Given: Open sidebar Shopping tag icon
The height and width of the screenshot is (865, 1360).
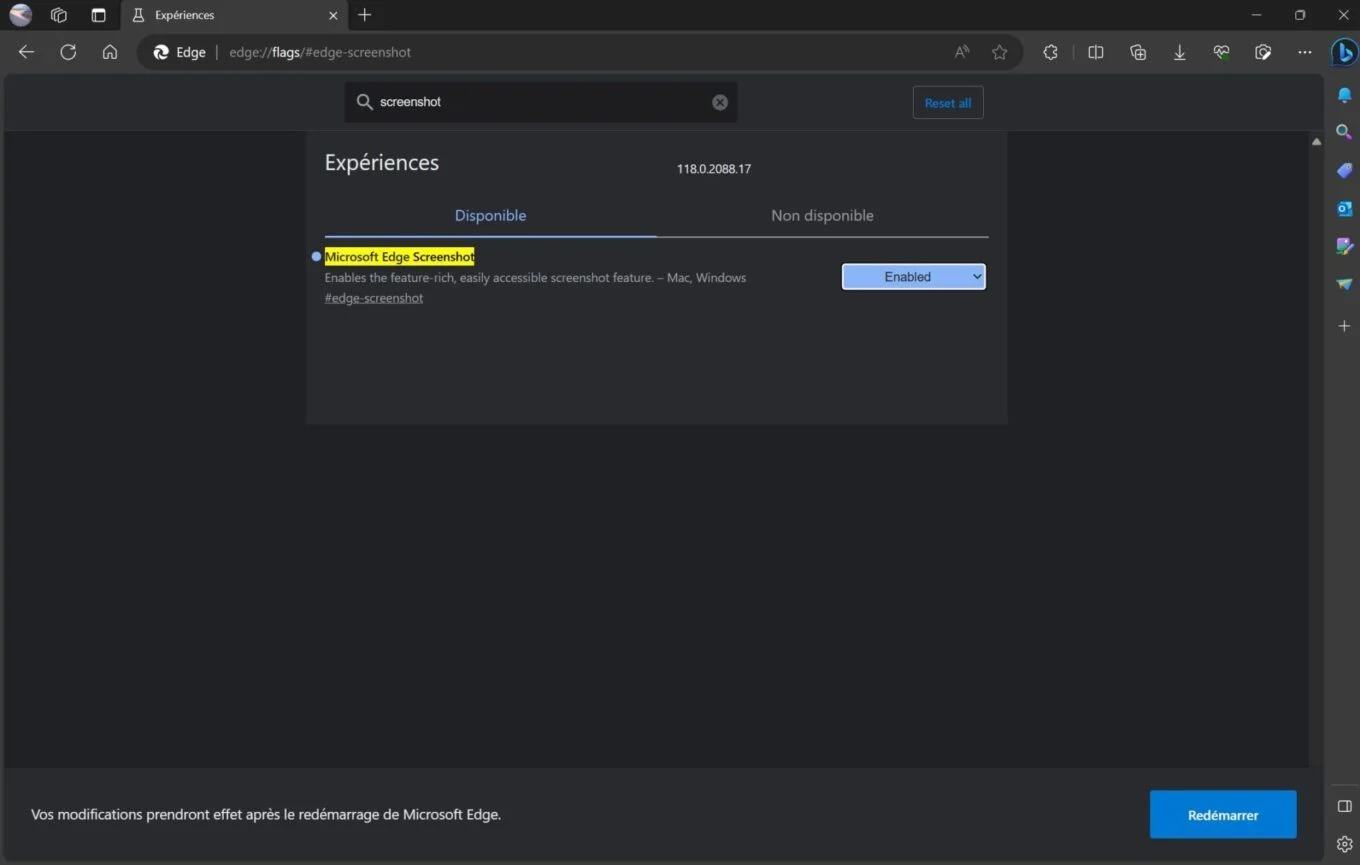Looking at the screenshot, I should [1345, 171].
